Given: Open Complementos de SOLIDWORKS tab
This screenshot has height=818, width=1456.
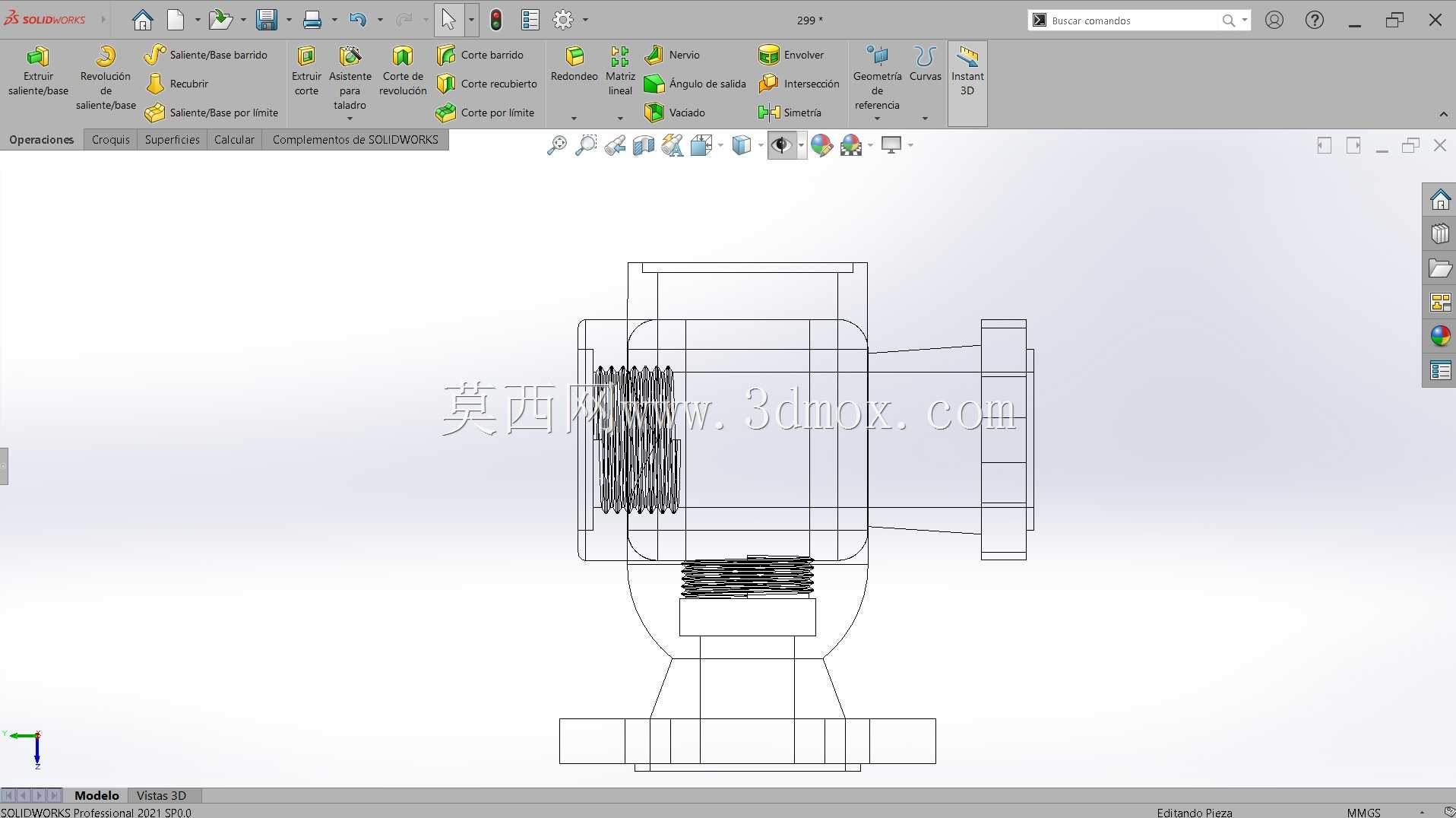Looking at the screenshot, I should pos(356,140).
